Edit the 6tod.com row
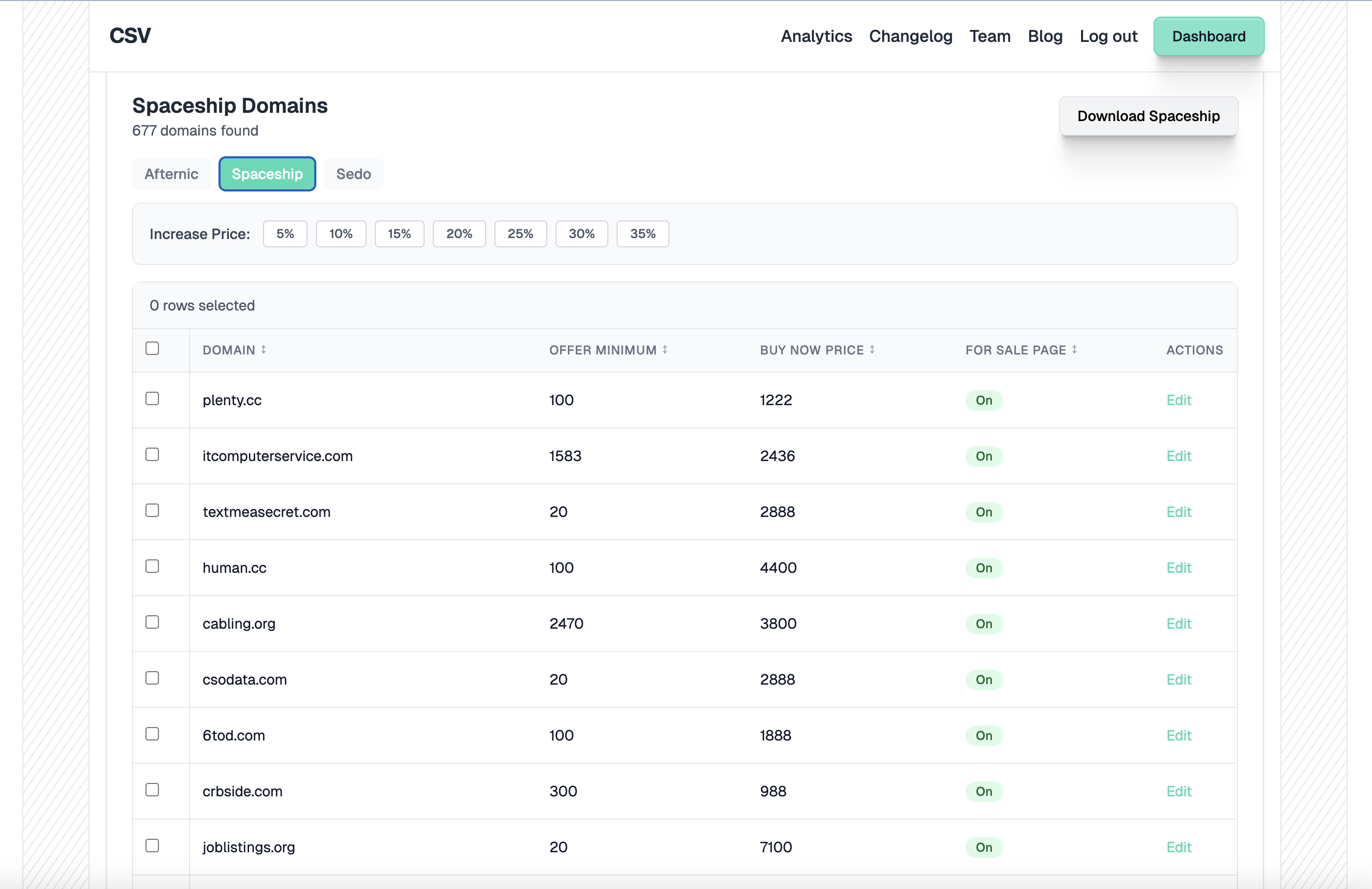Image resolution: width=1372 pixels, height=889 pixels. [x=1178, y=735]
